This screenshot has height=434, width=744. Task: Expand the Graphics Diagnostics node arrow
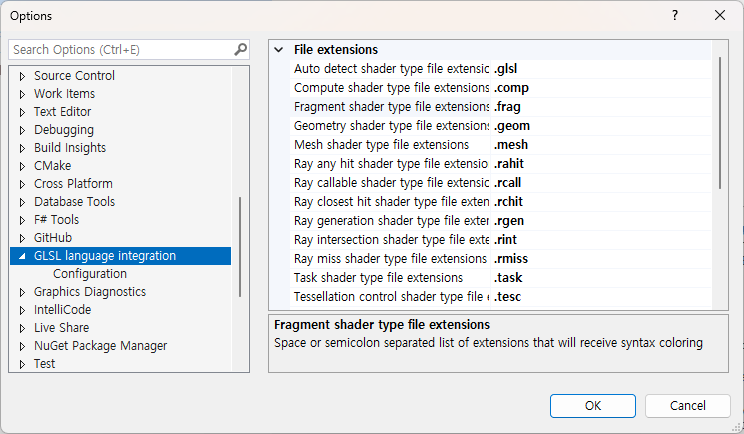pos(22,292)
